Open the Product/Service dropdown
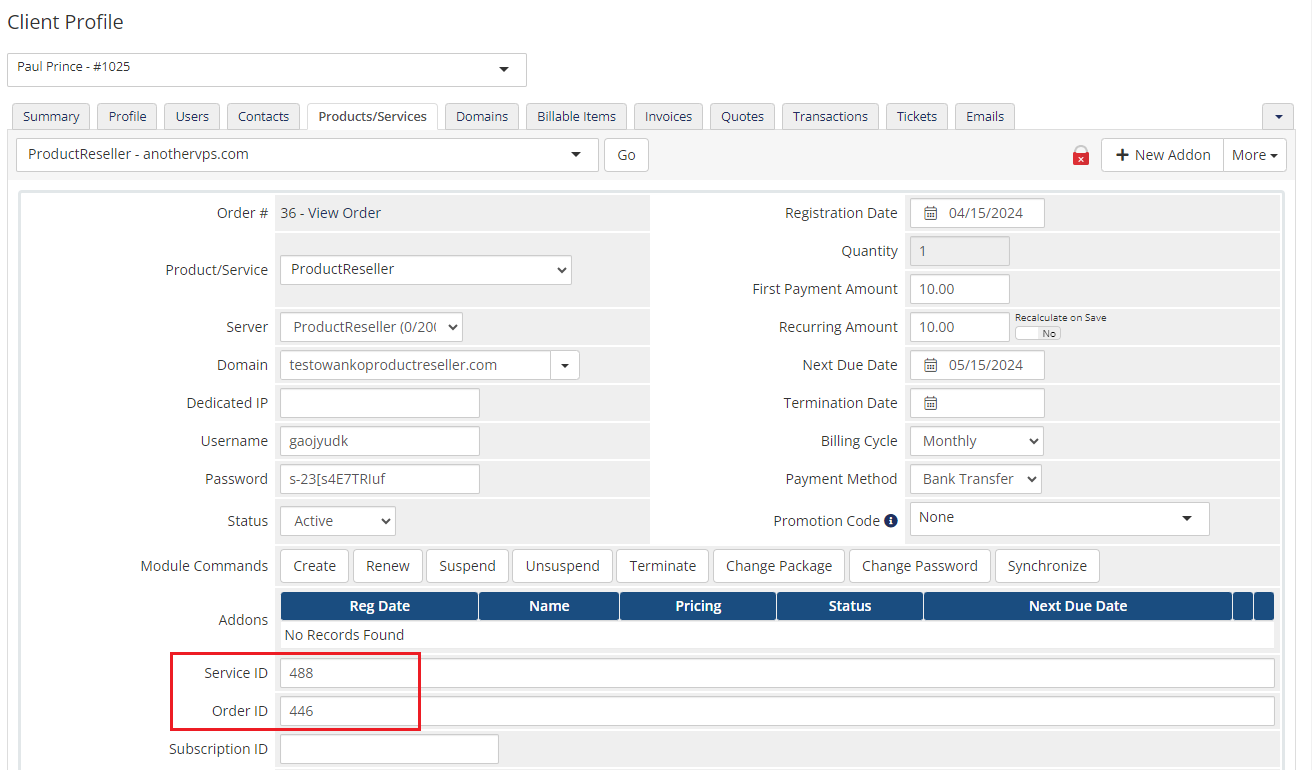1312x770 pixels. (x=426, y=269)
